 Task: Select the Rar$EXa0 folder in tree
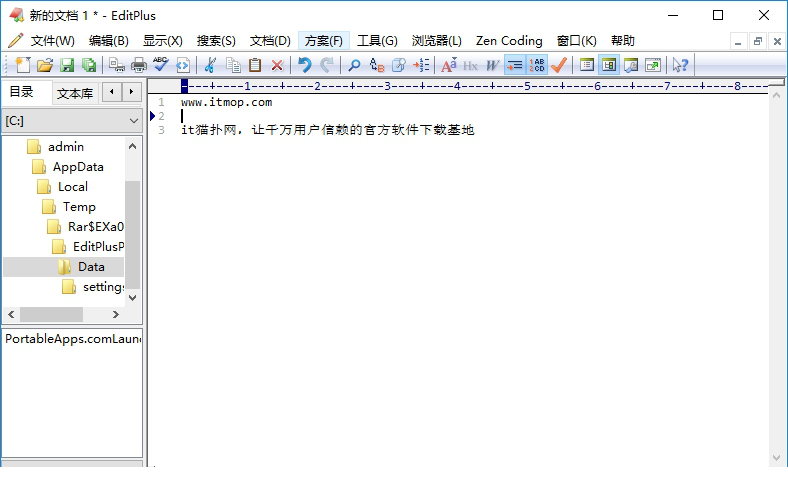(x=95, y=227)
